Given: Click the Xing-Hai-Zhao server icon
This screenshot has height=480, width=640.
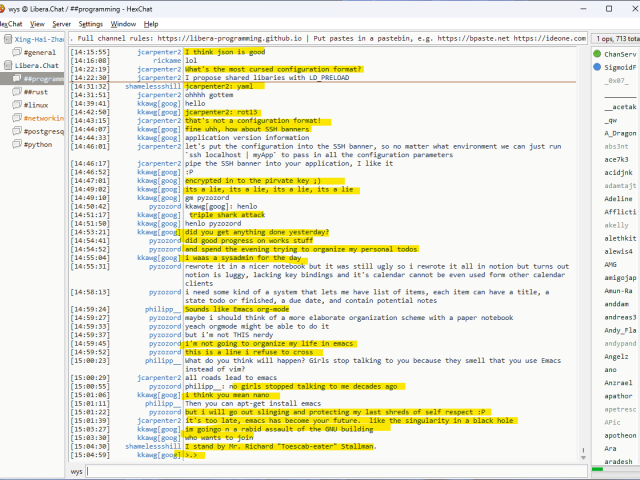Looking at the screenshot, I should 8,38.
